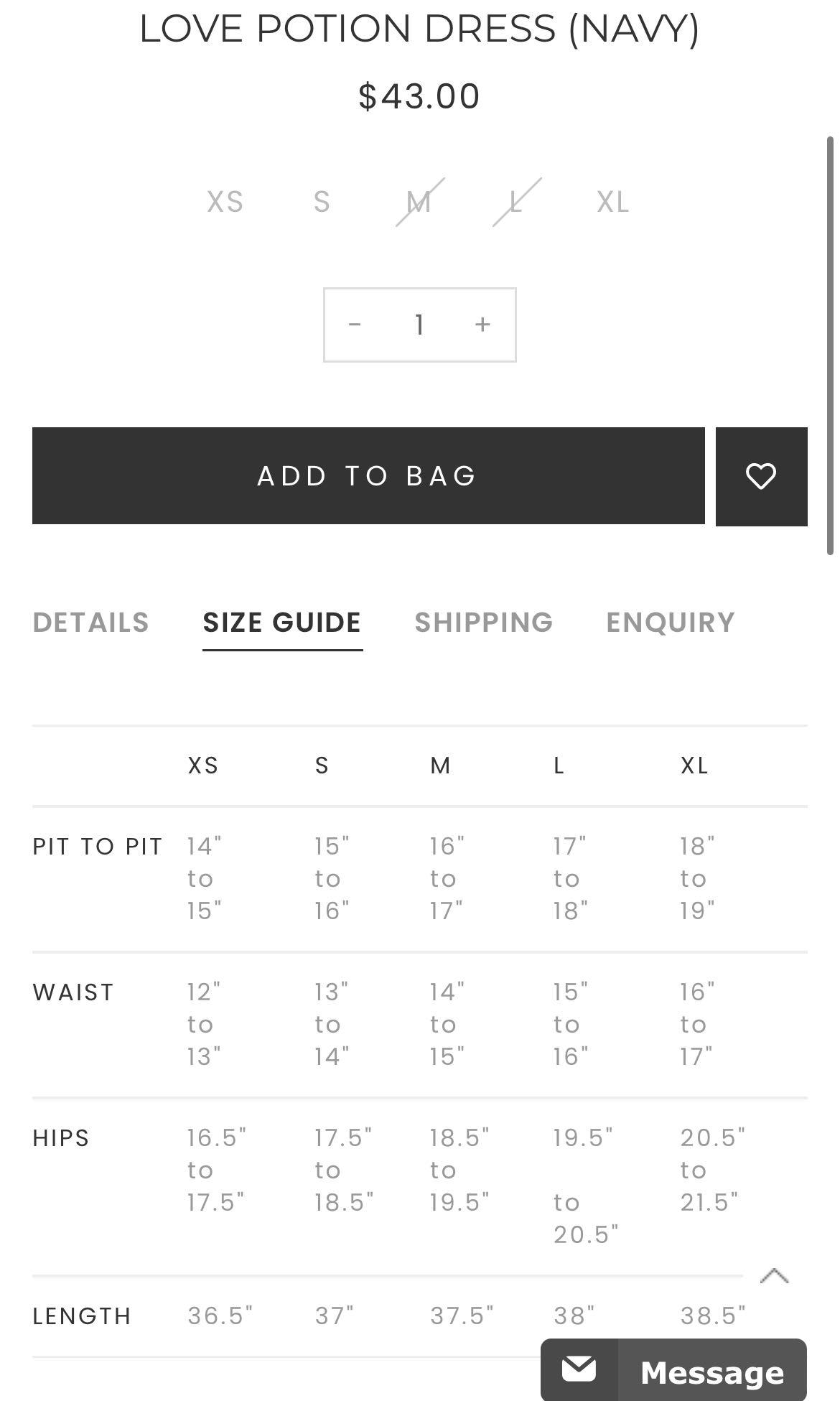Click the quantity number field
Viewport: 840px width, 1401px height.
click(419, 325)
